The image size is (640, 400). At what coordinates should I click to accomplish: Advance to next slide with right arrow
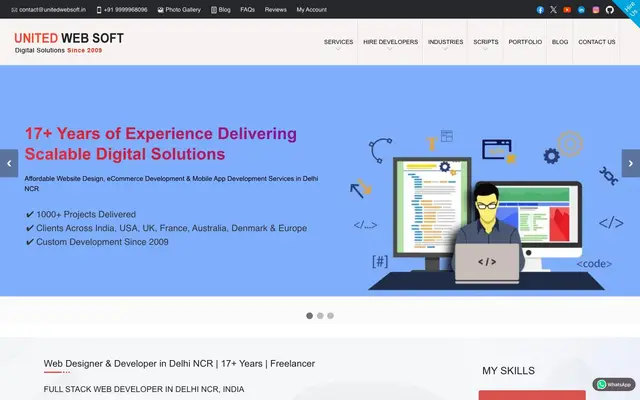[631, 163]
